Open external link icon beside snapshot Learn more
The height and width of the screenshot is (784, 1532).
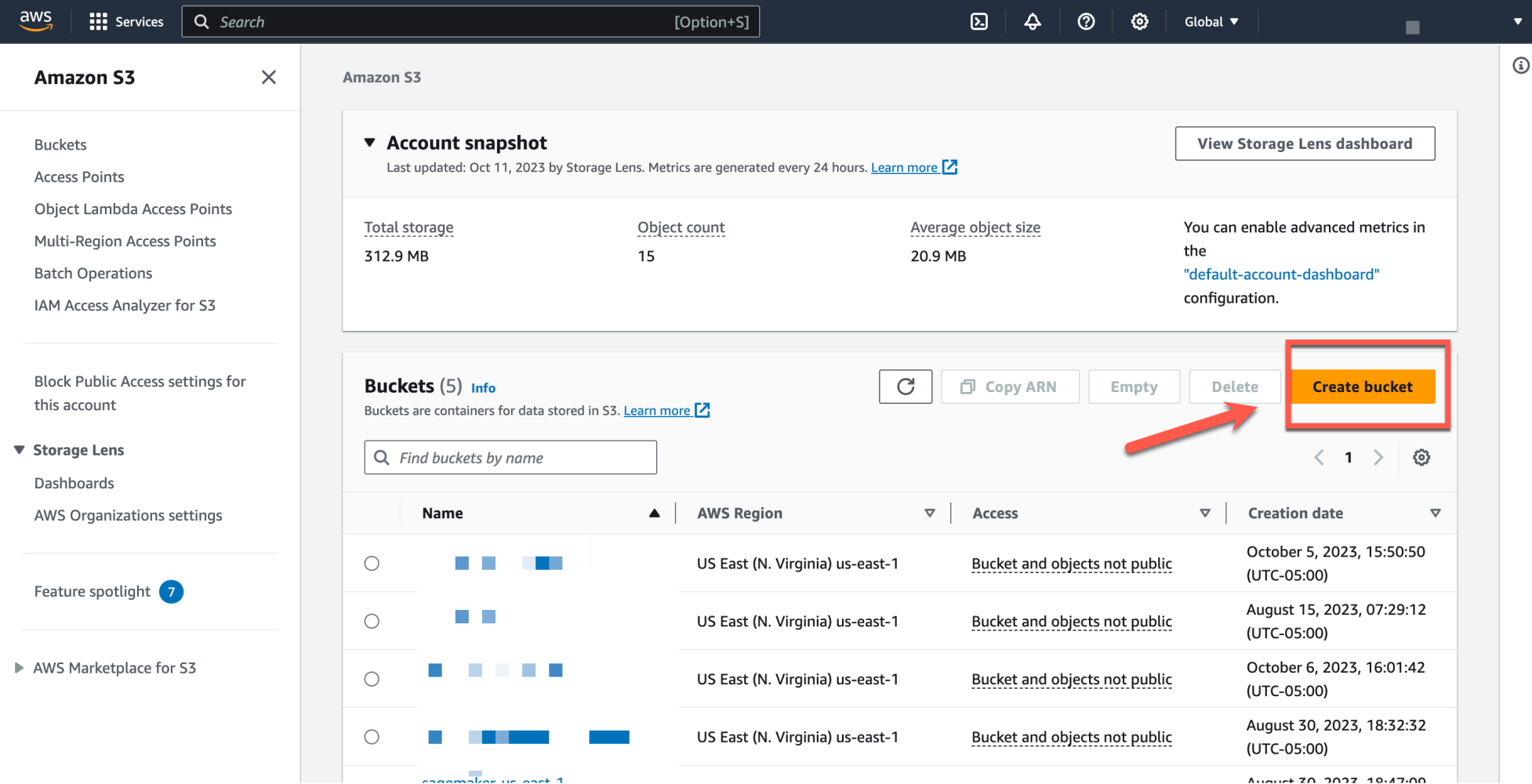949,167
